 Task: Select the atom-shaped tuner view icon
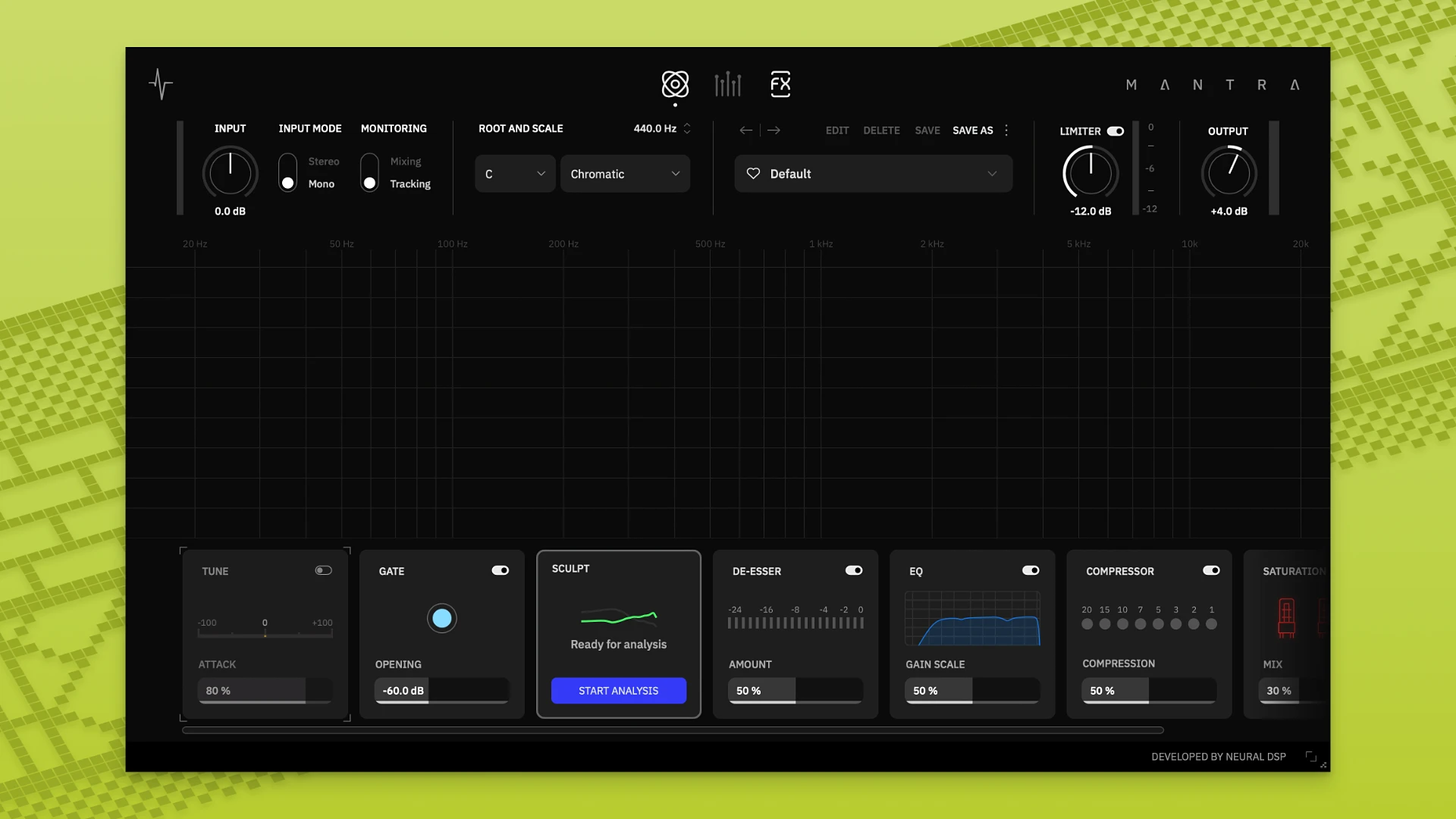(675, 85)
